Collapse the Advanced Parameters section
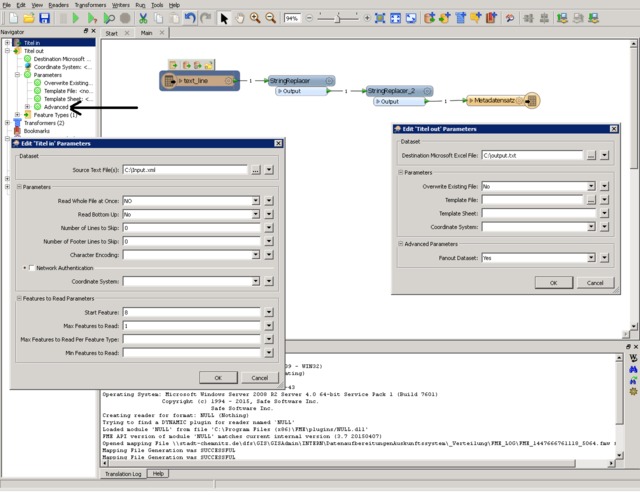Screen dimensions: 640x500 401,243
